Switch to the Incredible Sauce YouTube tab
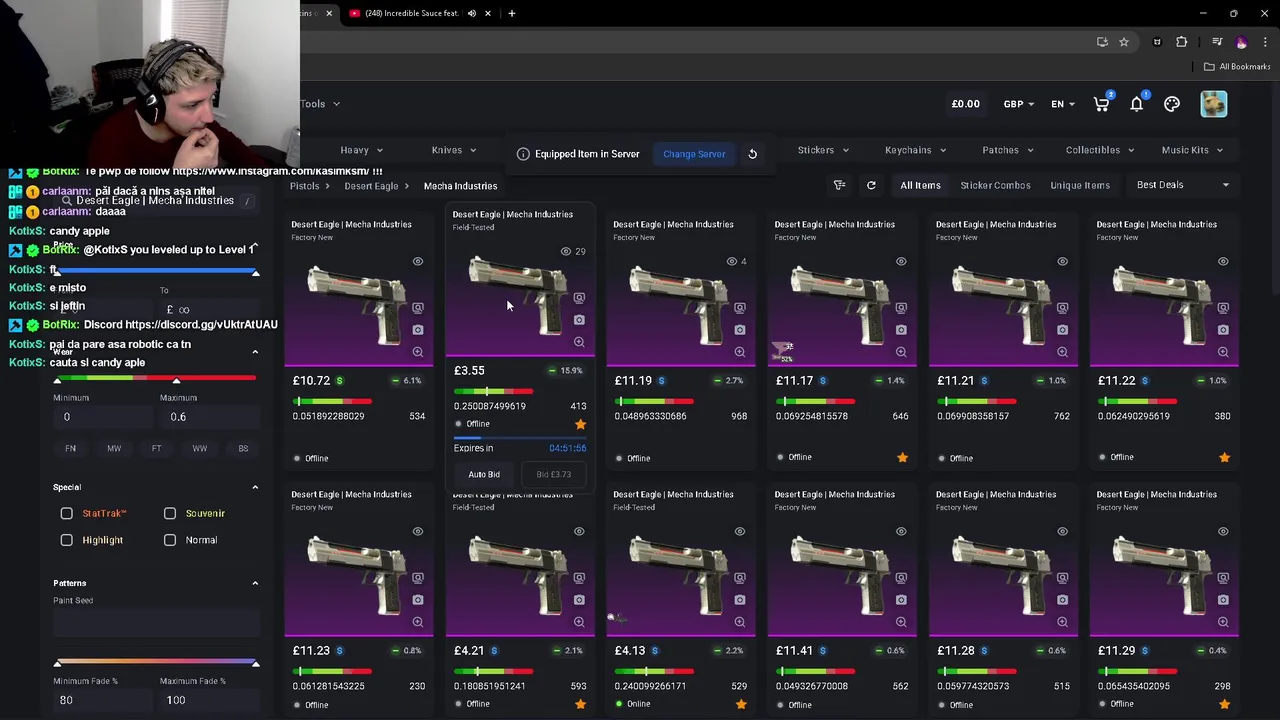1280x720 pixels. 412,13
